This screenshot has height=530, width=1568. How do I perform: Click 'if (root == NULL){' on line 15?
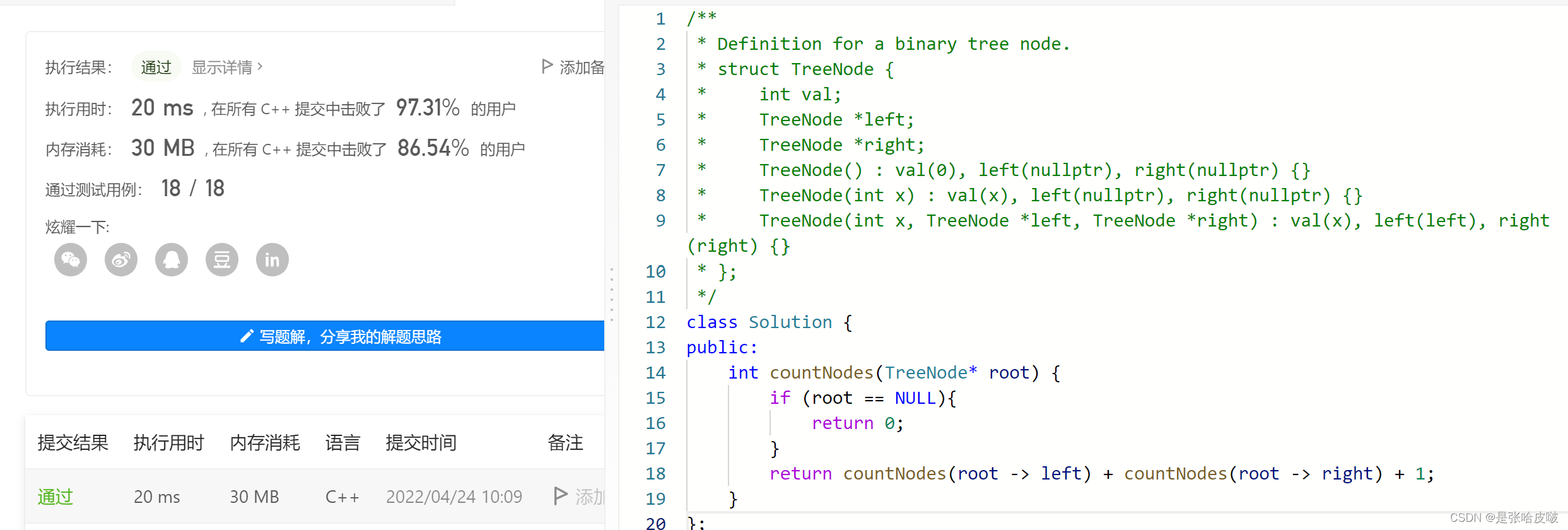863,397
